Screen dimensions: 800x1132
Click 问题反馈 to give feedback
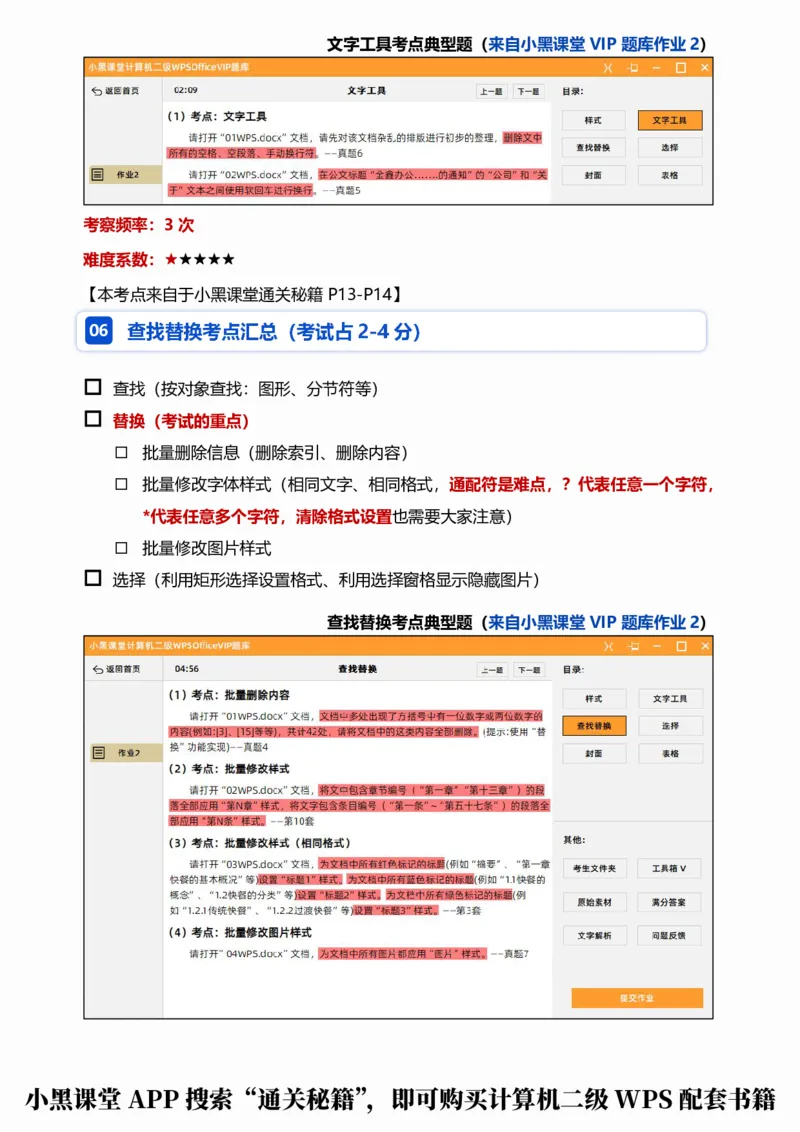click(669, 935)
